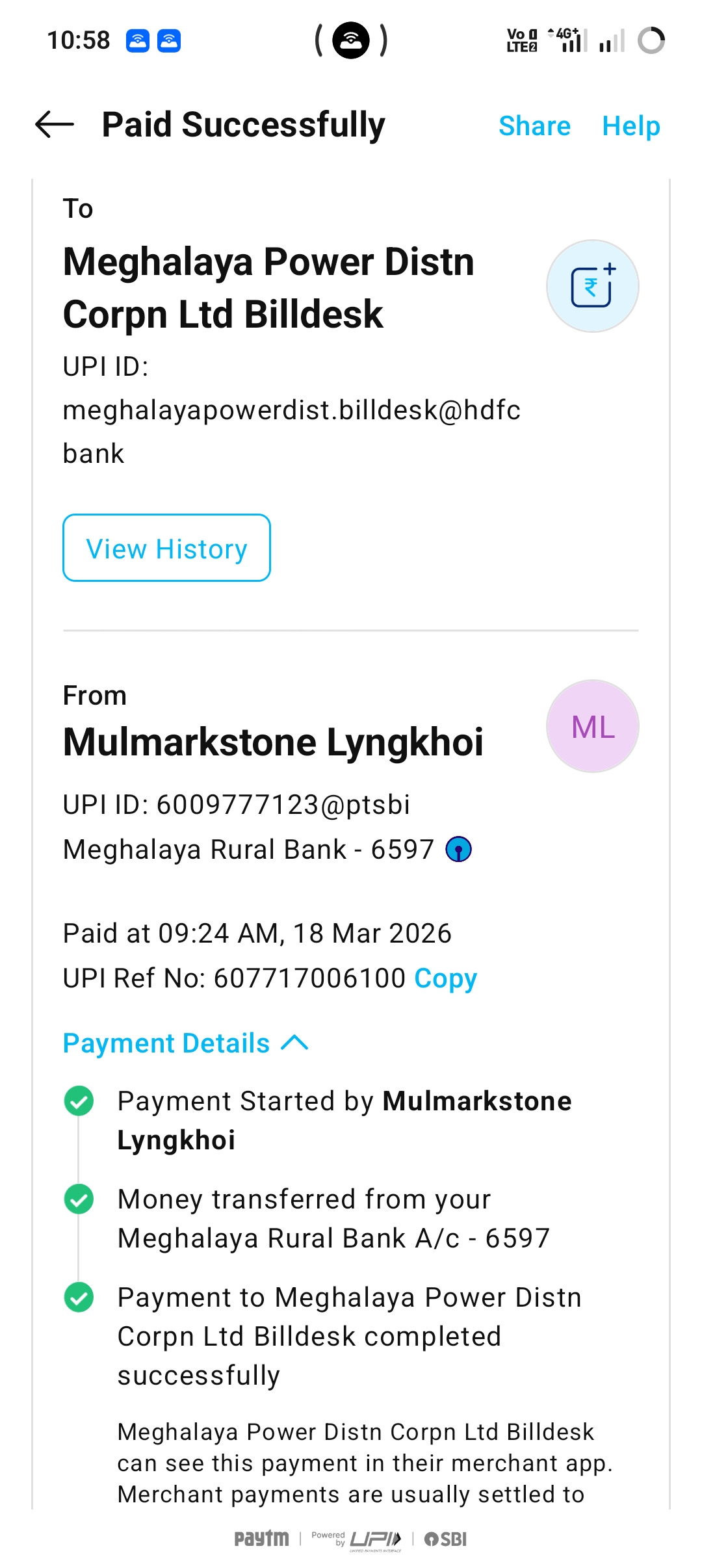702x1568 pixels.
Task: Tap the Meghalaya Power Distn merchant name
Action: [268, 288]
